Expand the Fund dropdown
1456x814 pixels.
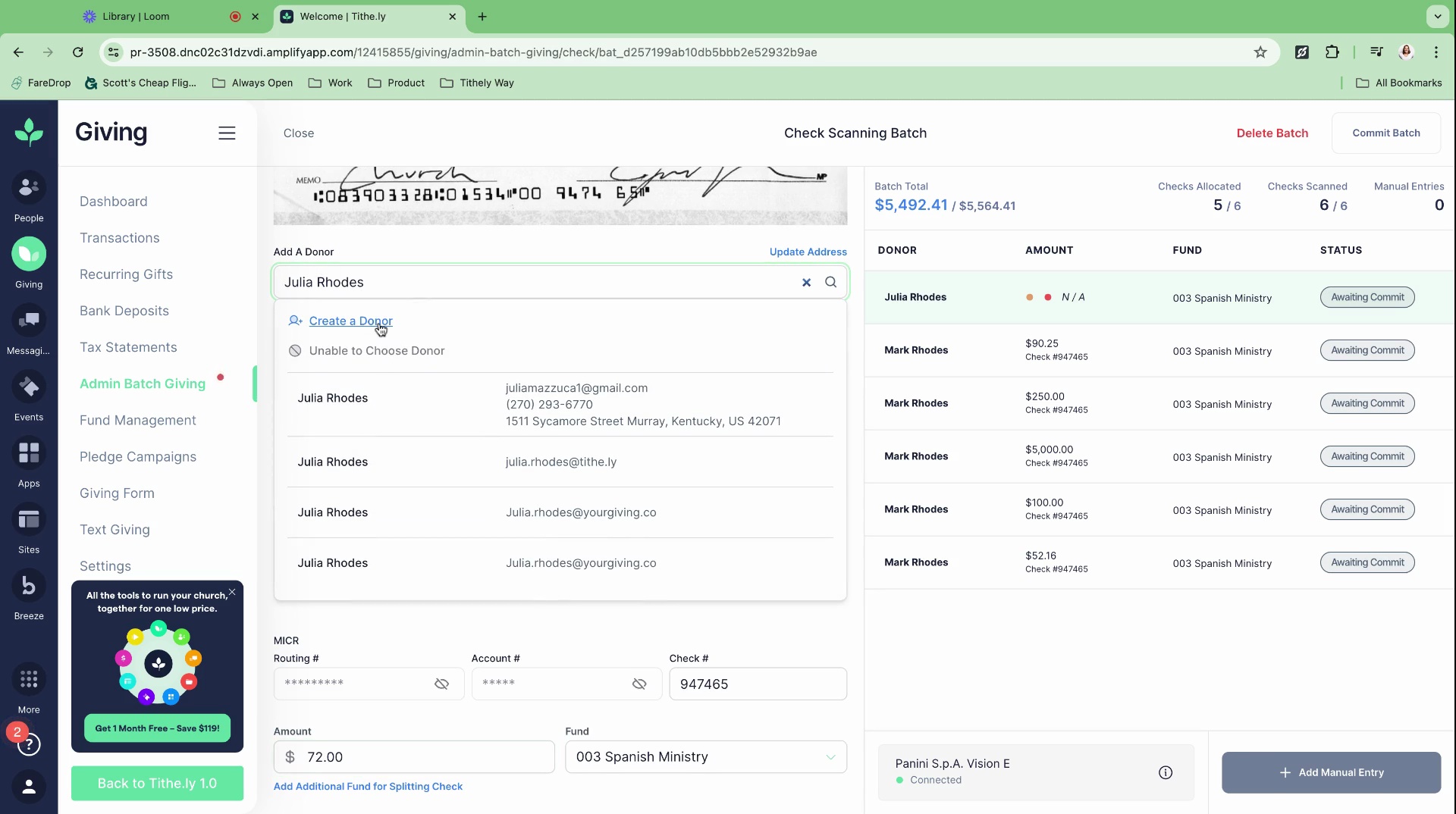coord(830,757)
